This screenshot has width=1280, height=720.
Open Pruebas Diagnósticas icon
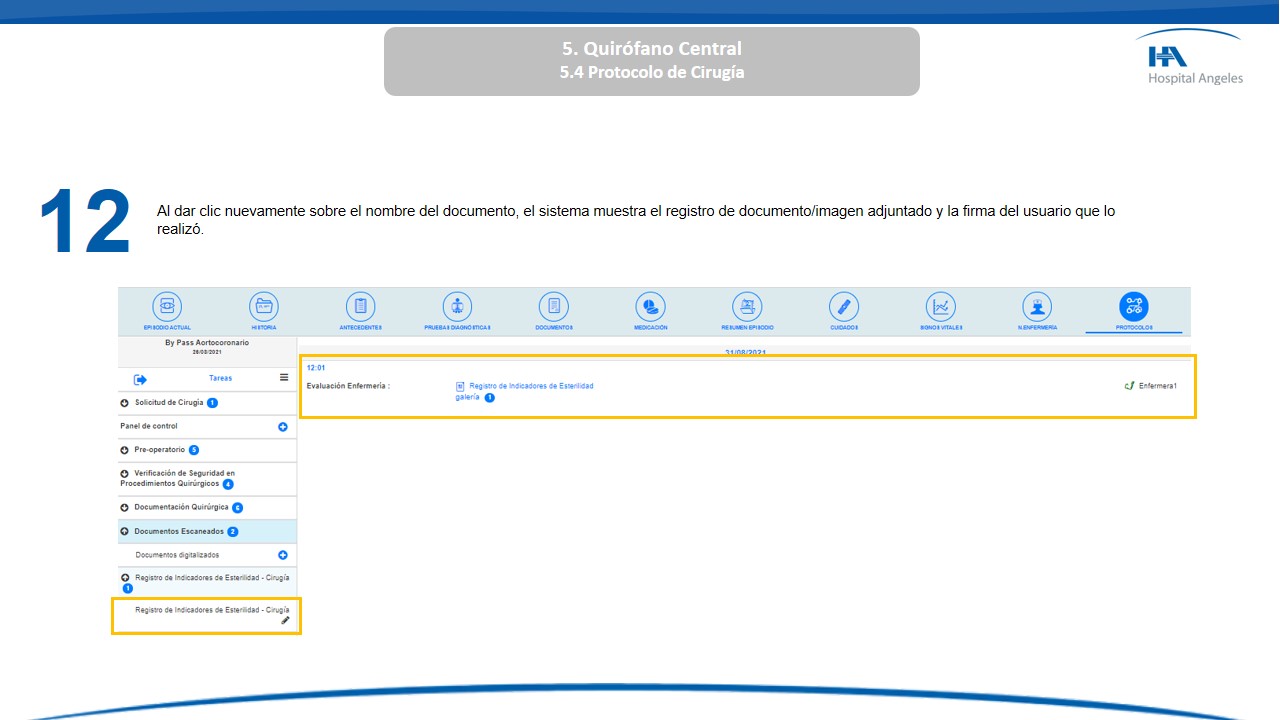coord(457,307)
